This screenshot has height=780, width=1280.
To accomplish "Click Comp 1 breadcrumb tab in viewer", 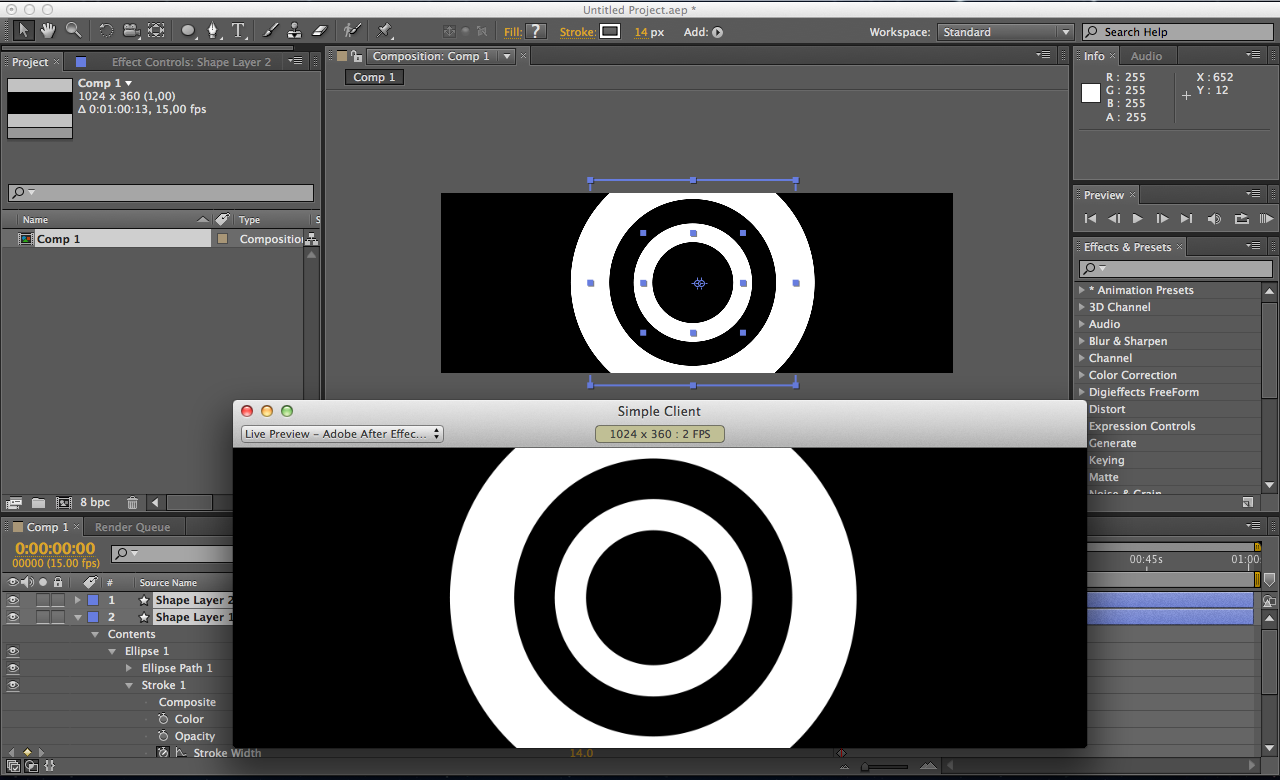I will click(374, 77).
